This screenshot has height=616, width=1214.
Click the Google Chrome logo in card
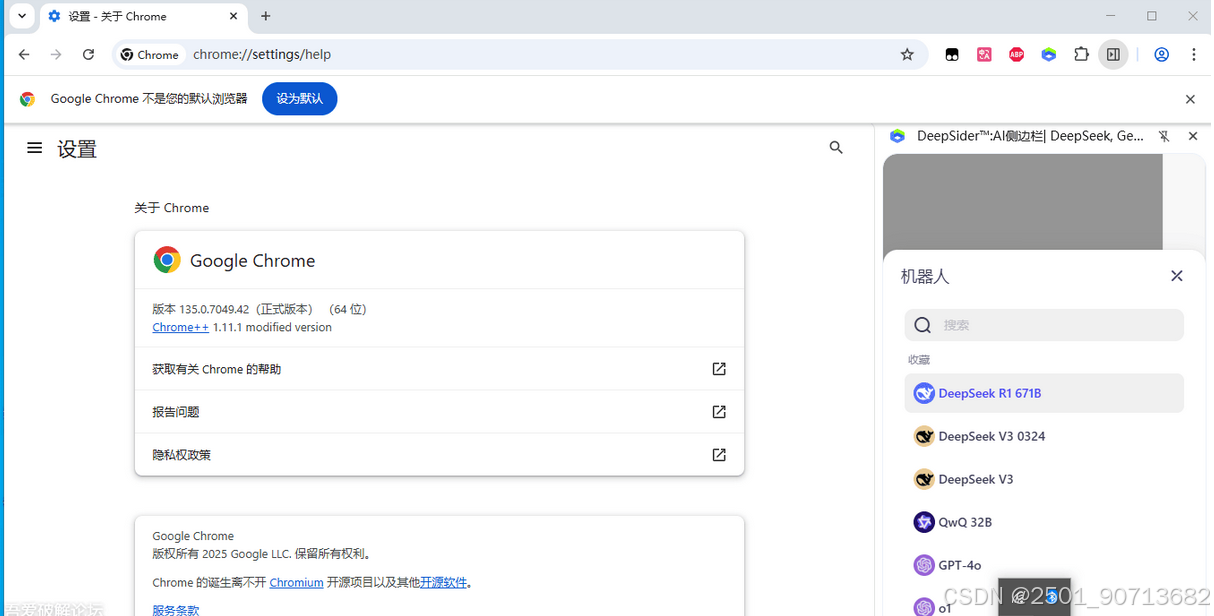[167, 260]
